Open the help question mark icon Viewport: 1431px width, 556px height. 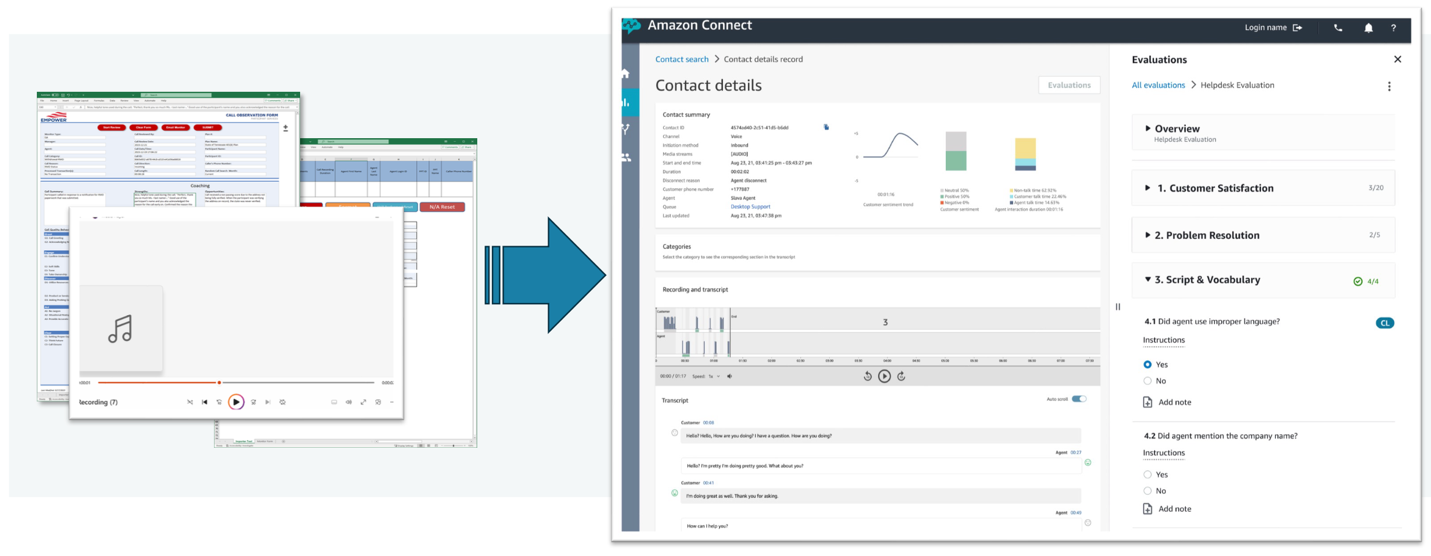click(x=1393, y=28)
